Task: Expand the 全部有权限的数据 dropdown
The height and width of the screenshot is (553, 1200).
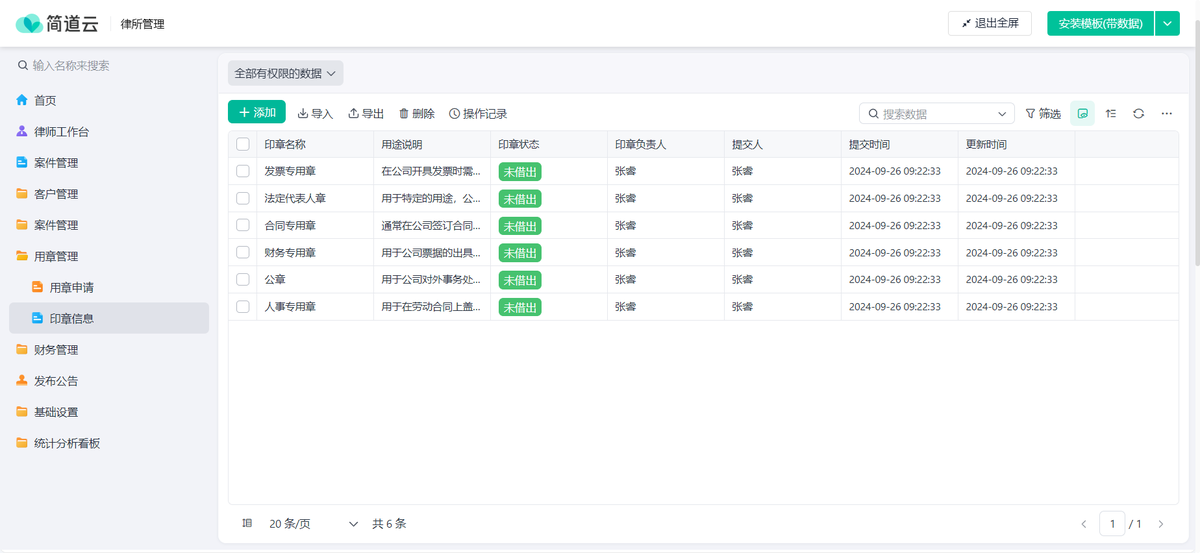Action: 285,73
